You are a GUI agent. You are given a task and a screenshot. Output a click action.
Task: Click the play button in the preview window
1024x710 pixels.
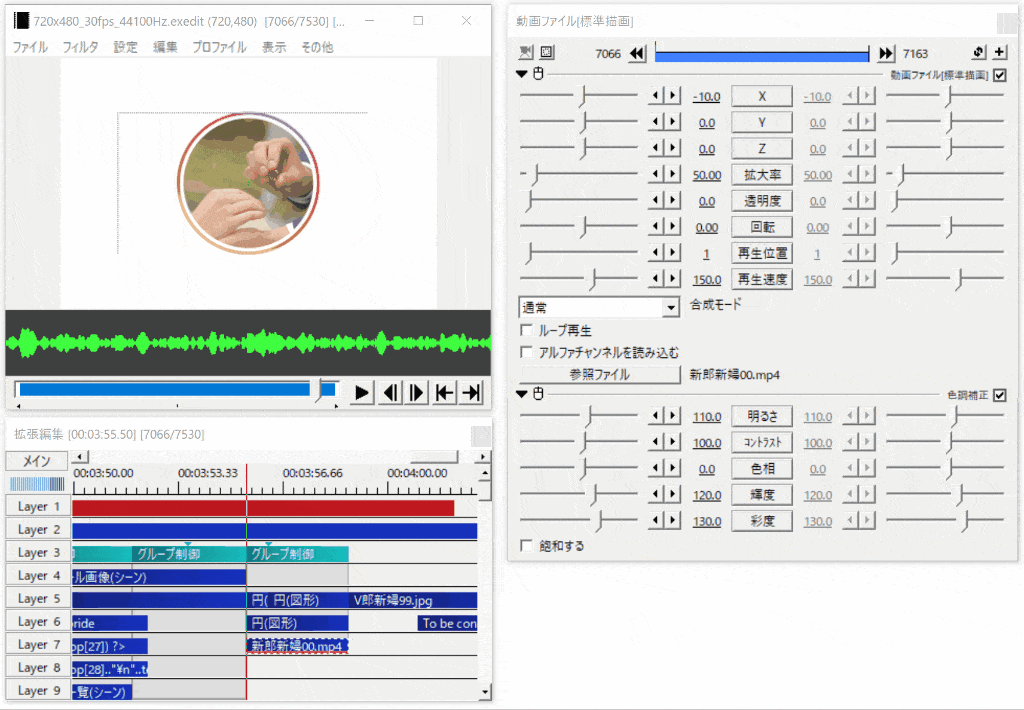click(x=363, y=392)
